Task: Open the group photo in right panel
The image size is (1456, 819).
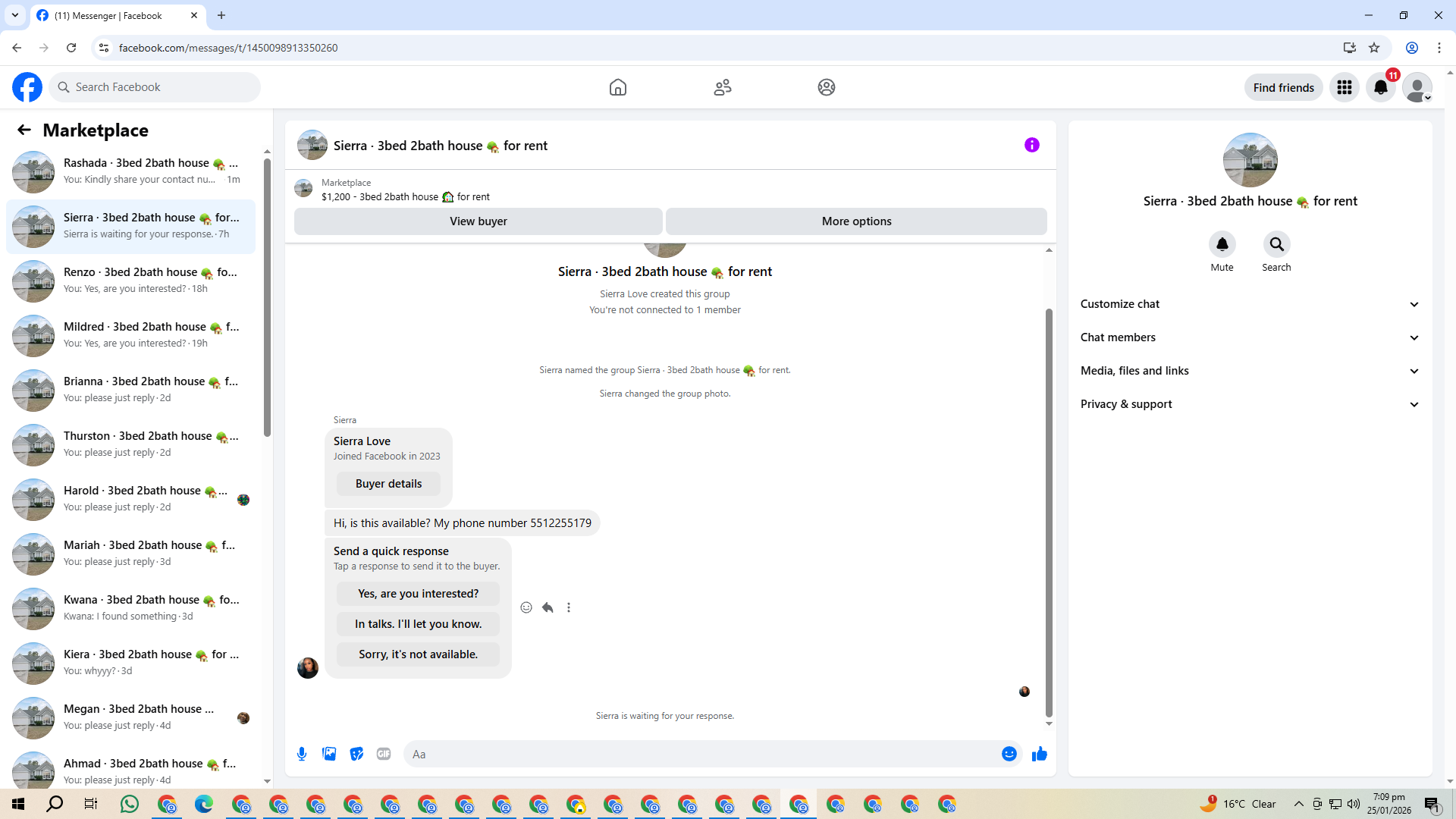Action: (1250, 160)
